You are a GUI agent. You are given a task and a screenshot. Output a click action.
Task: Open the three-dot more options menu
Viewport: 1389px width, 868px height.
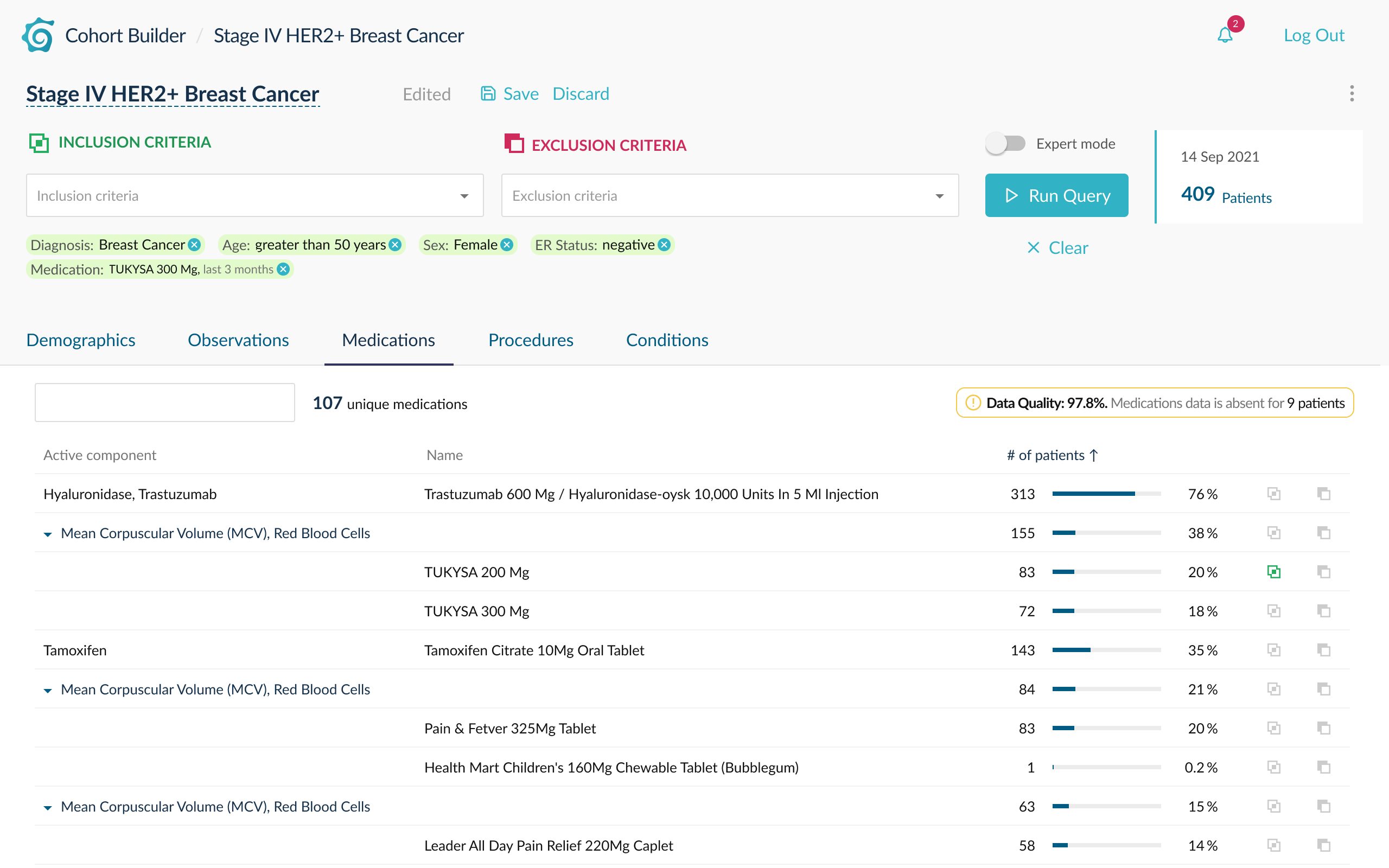pos(1352,93)
